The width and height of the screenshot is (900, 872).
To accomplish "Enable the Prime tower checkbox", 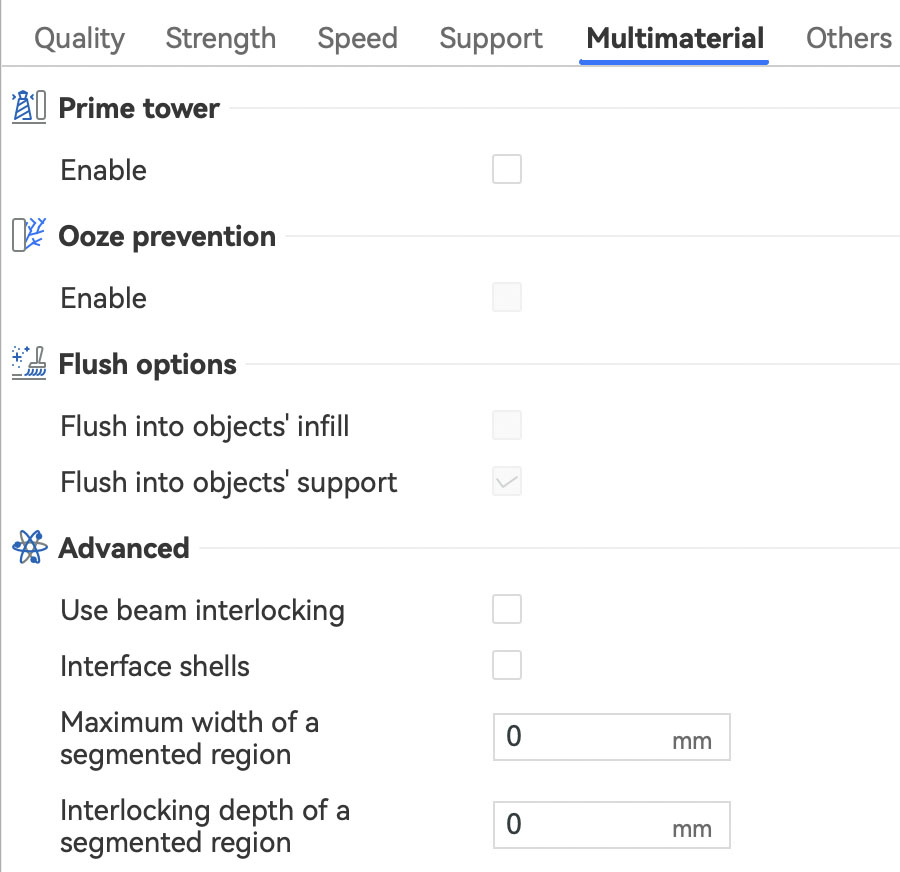I will (507, 170).
